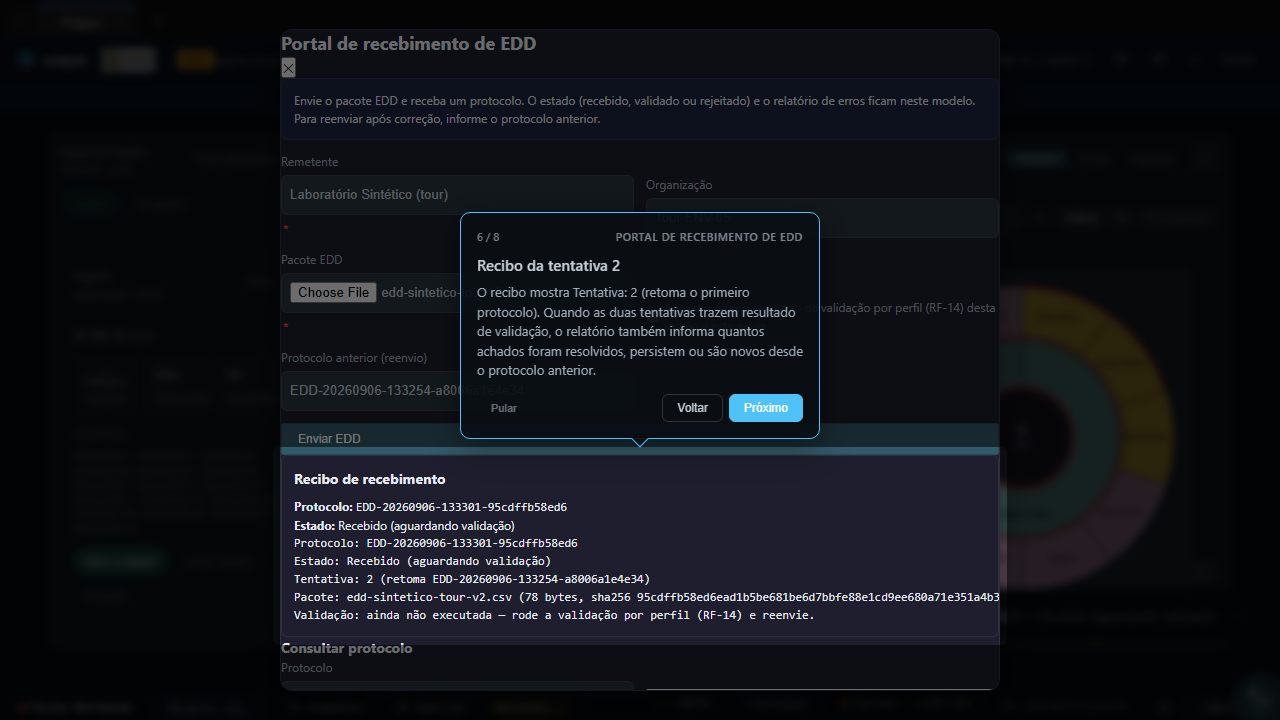
Task: Click the Choose File button
Action: 334,293
